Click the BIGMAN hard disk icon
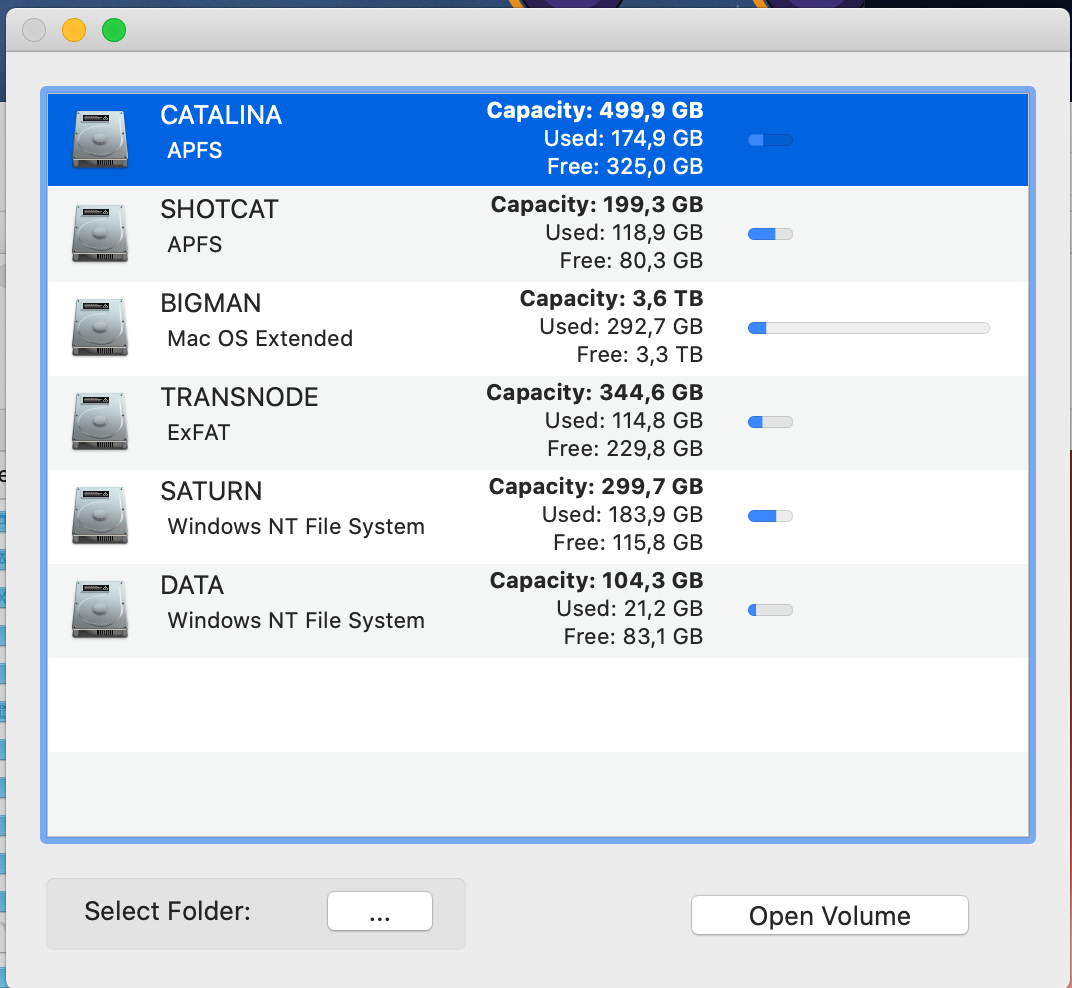Image resolution: width=1072 pixels, height=988 pixels. click(100, 328)
